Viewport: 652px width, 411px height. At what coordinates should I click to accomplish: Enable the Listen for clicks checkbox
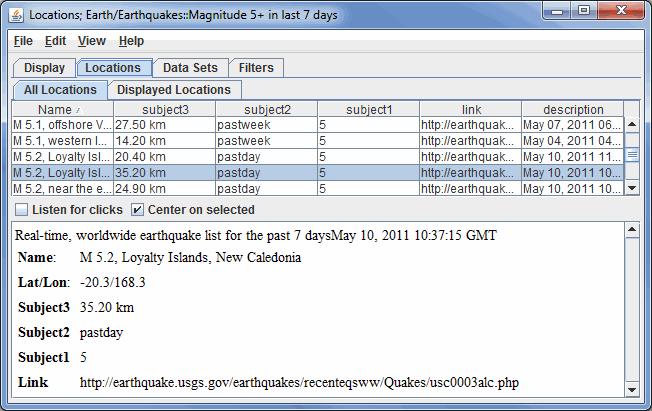tap(21, 210)
